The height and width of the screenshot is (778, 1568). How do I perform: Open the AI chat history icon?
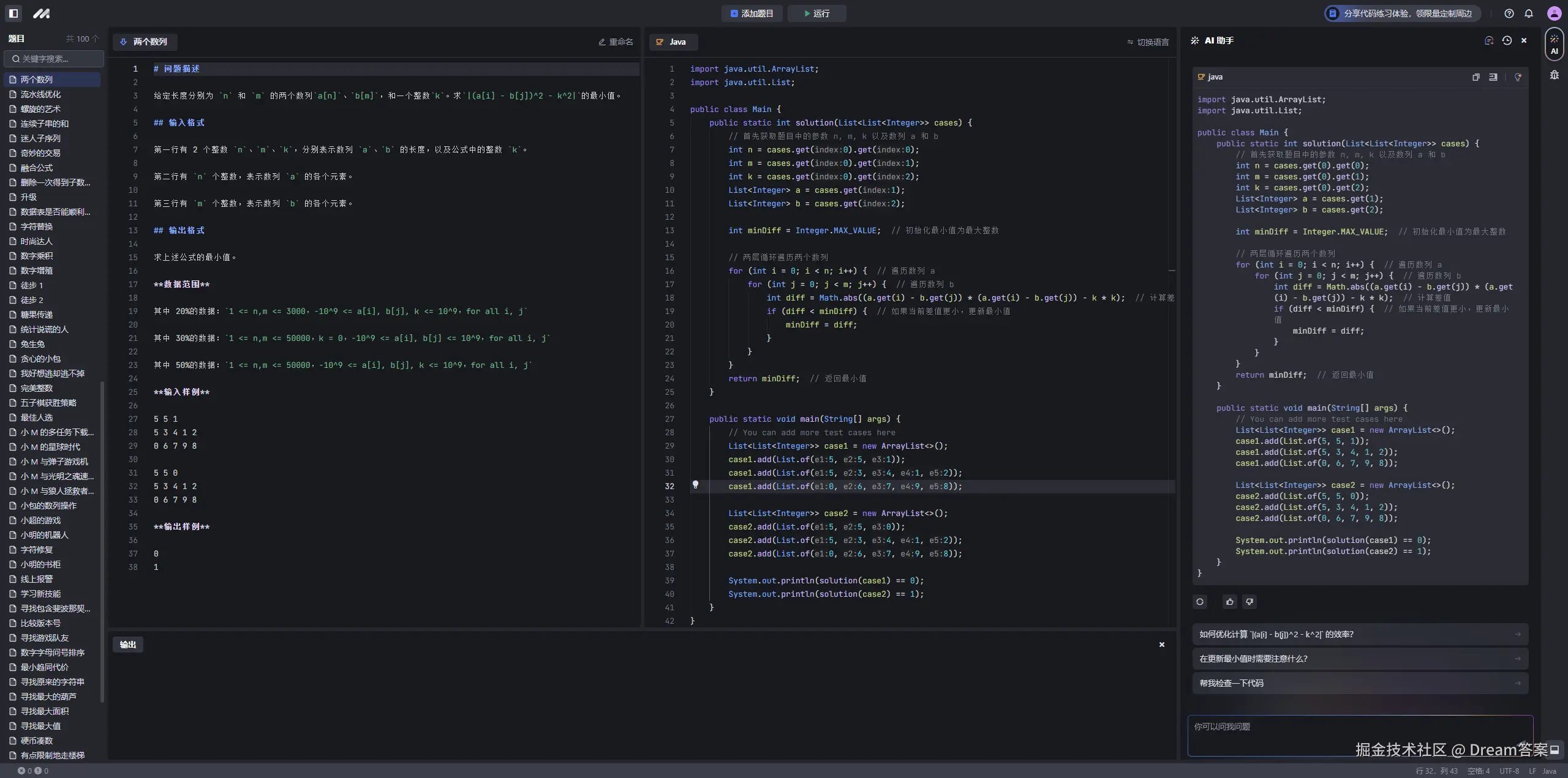(x=1507, y=40)
